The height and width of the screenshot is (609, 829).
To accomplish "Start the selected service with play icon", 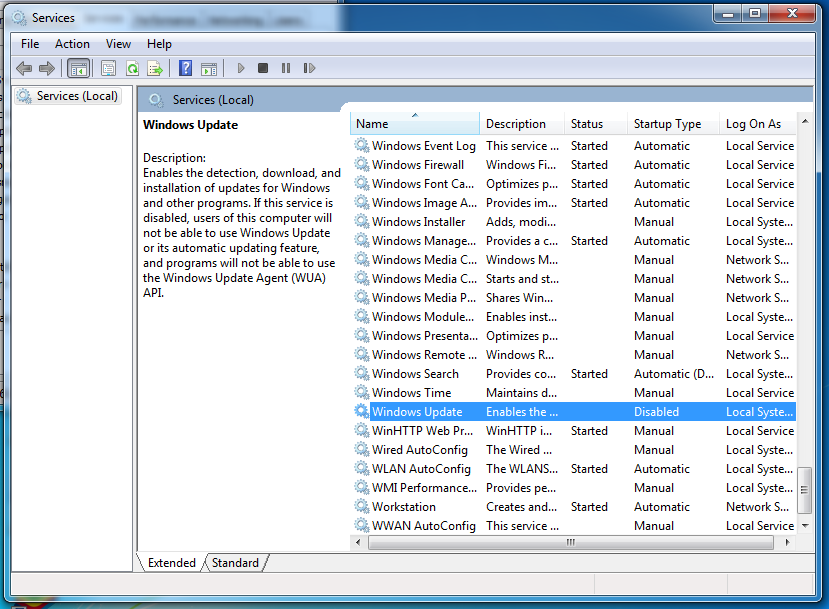I will 241,68.
